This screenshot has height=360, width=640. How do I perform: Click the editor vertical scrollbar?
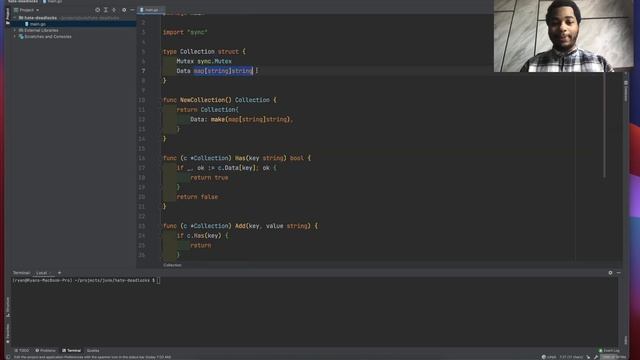click(604, 124)
